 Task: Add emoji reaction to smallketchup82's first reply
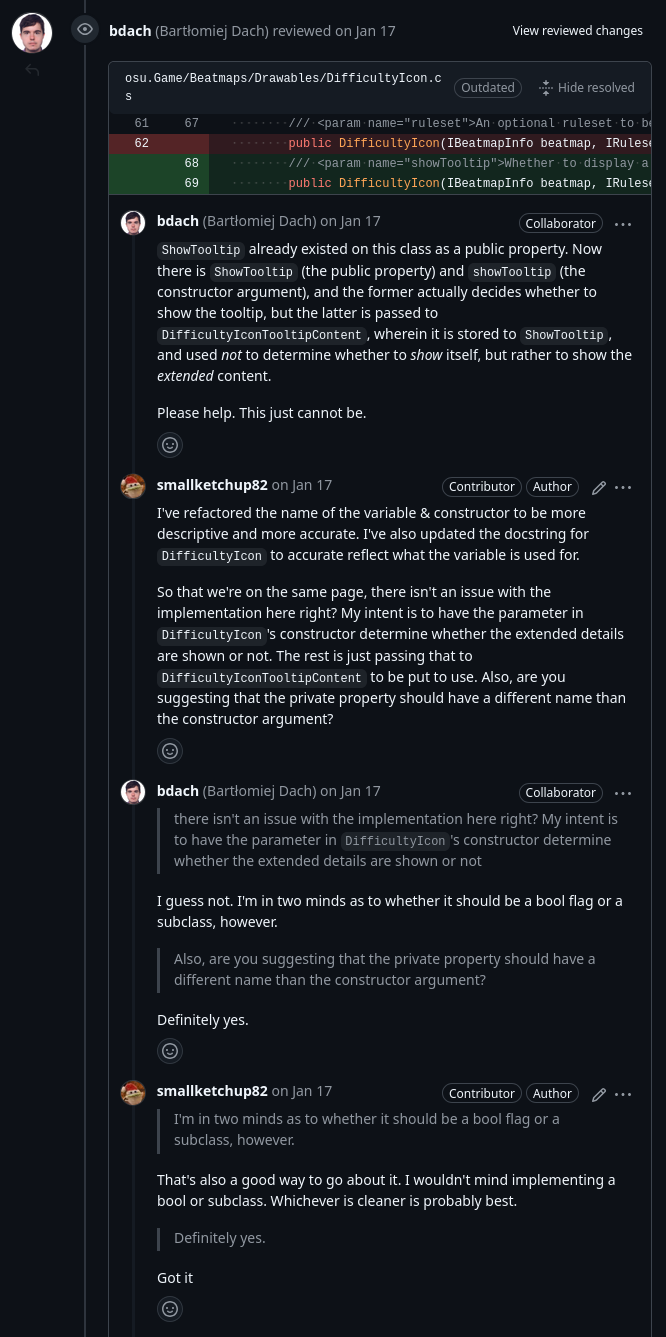pos(170,750)
